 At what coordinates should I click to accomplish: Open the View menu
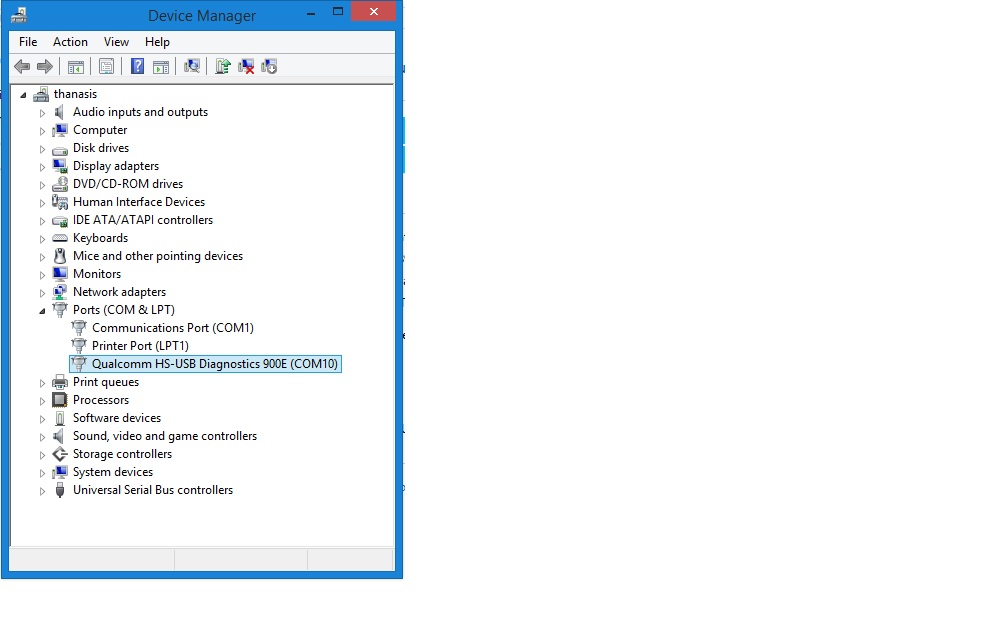pyautogui.click(x=116, y=42)
